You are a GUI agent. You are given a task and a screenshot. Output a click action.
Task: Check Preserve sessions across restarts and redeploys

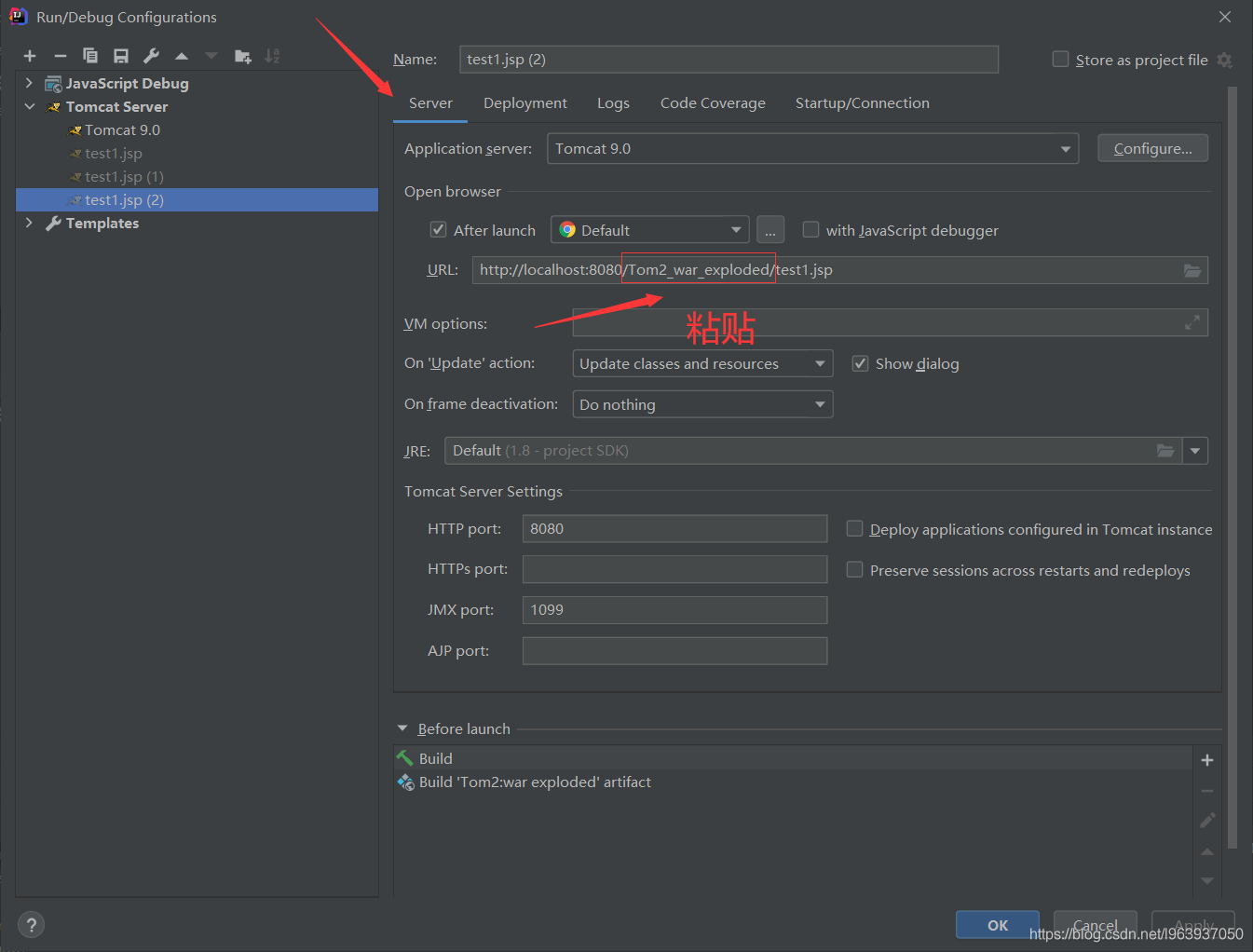coord(854,569)
